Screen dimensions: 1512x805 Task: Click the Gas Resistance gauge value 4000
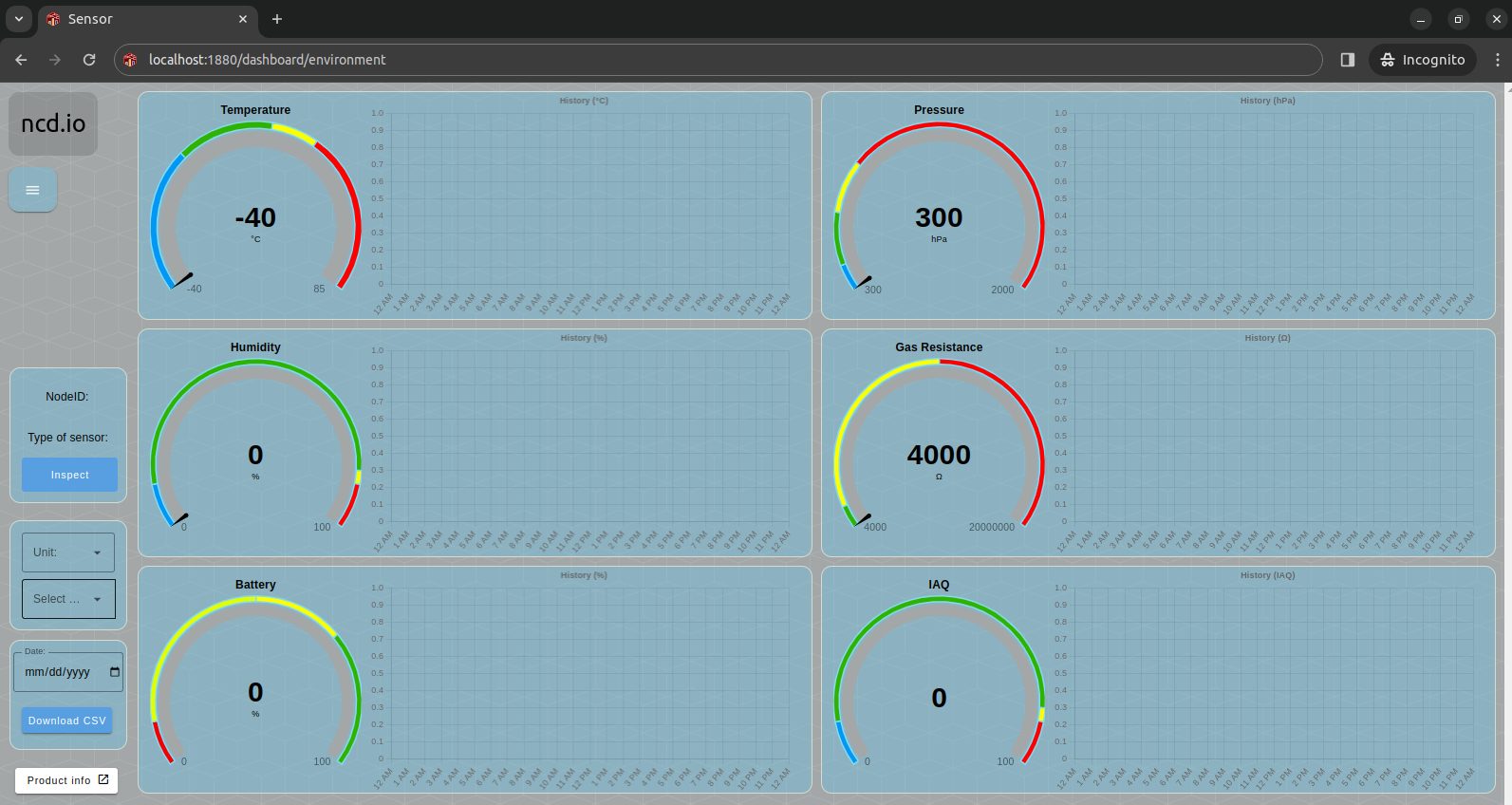pos(939,455)
